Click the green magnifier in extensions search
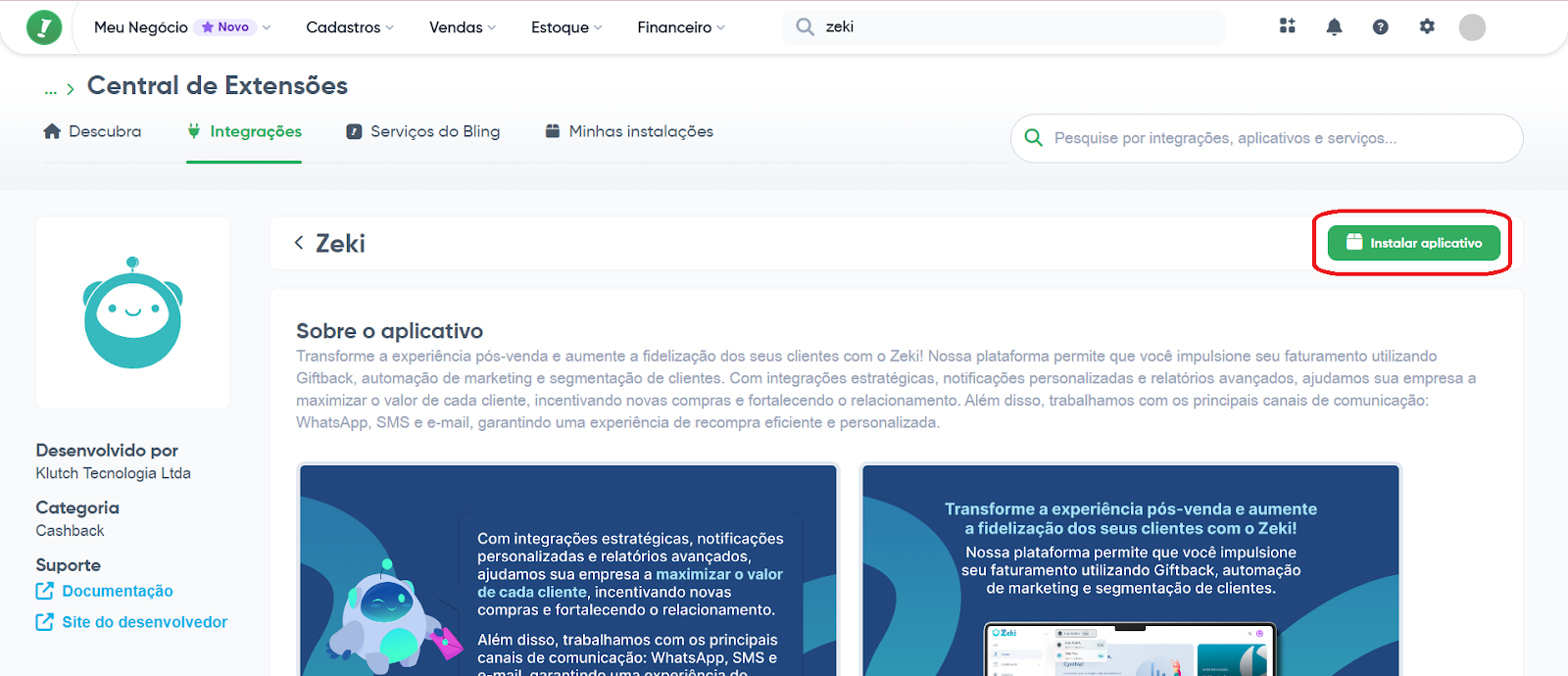This screenshot has height=676, width=1568. click(1033, 138)
